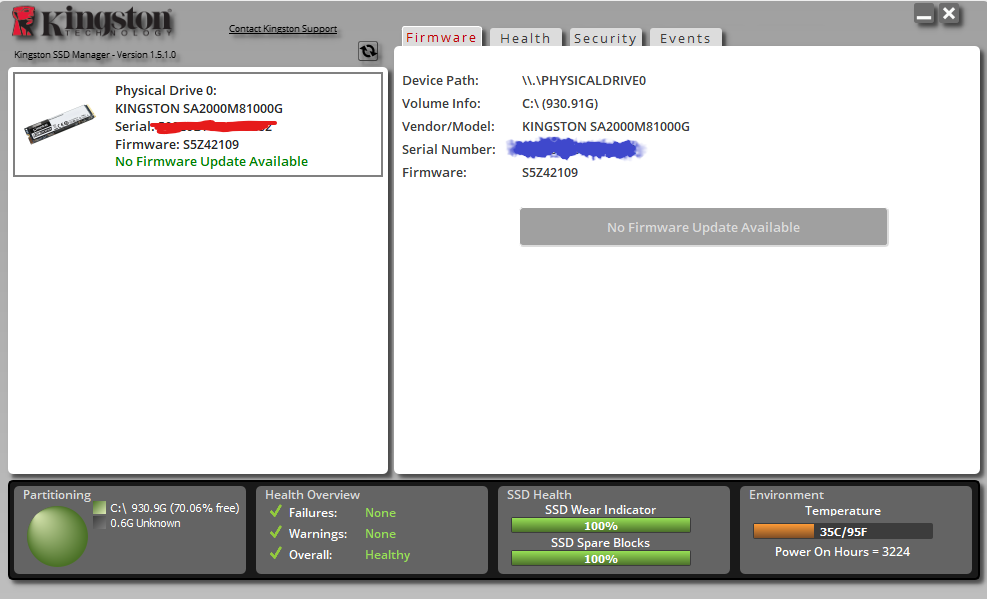Viewport: 987px width, 599px height.
Task: Click the Health Overview panel heading
Action: pyautogui.click(x=312, y=495)
